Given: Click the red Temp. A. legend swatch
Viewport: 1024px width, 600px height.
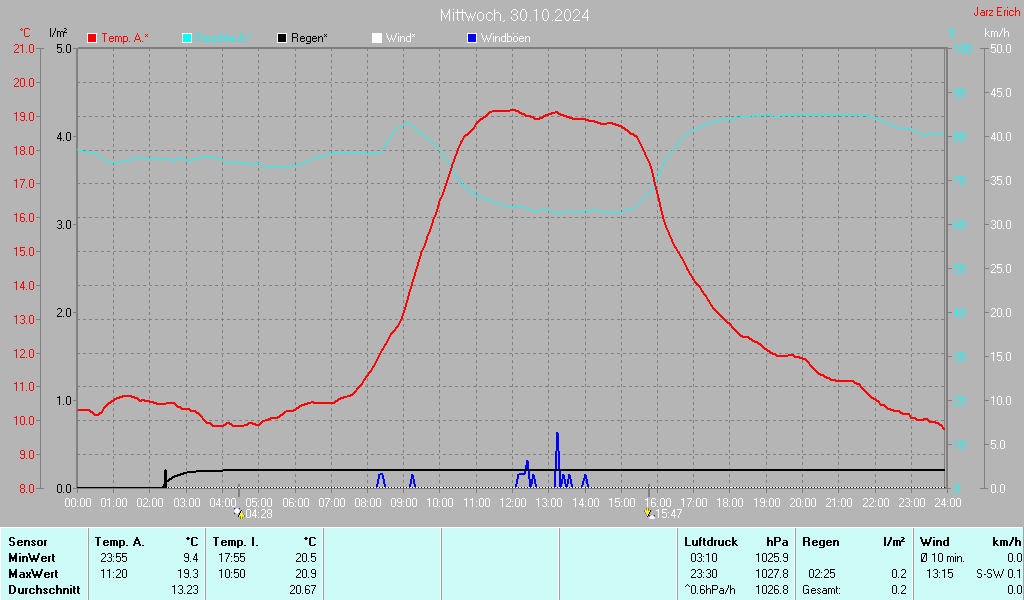Looking at the screenshot, I should click(93, 38).
